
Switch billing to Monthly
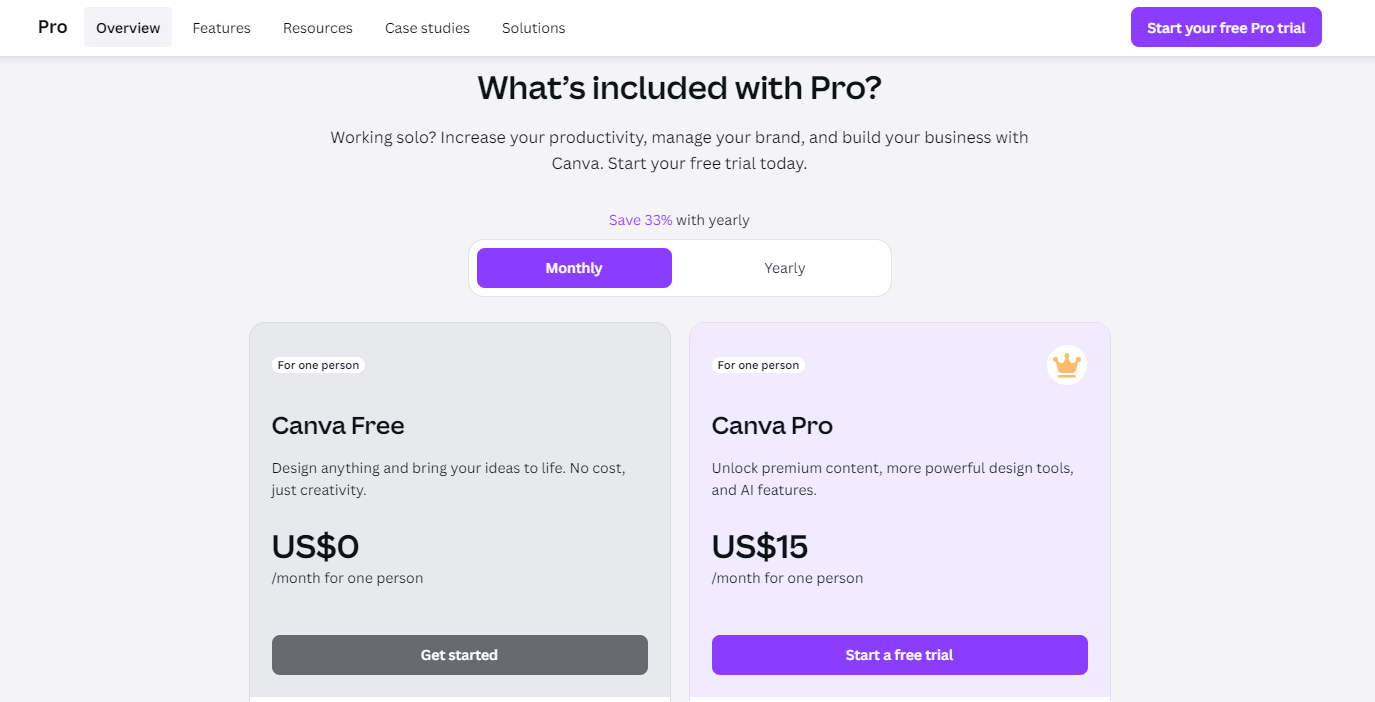pyautogui.click(x=574, y=268)
